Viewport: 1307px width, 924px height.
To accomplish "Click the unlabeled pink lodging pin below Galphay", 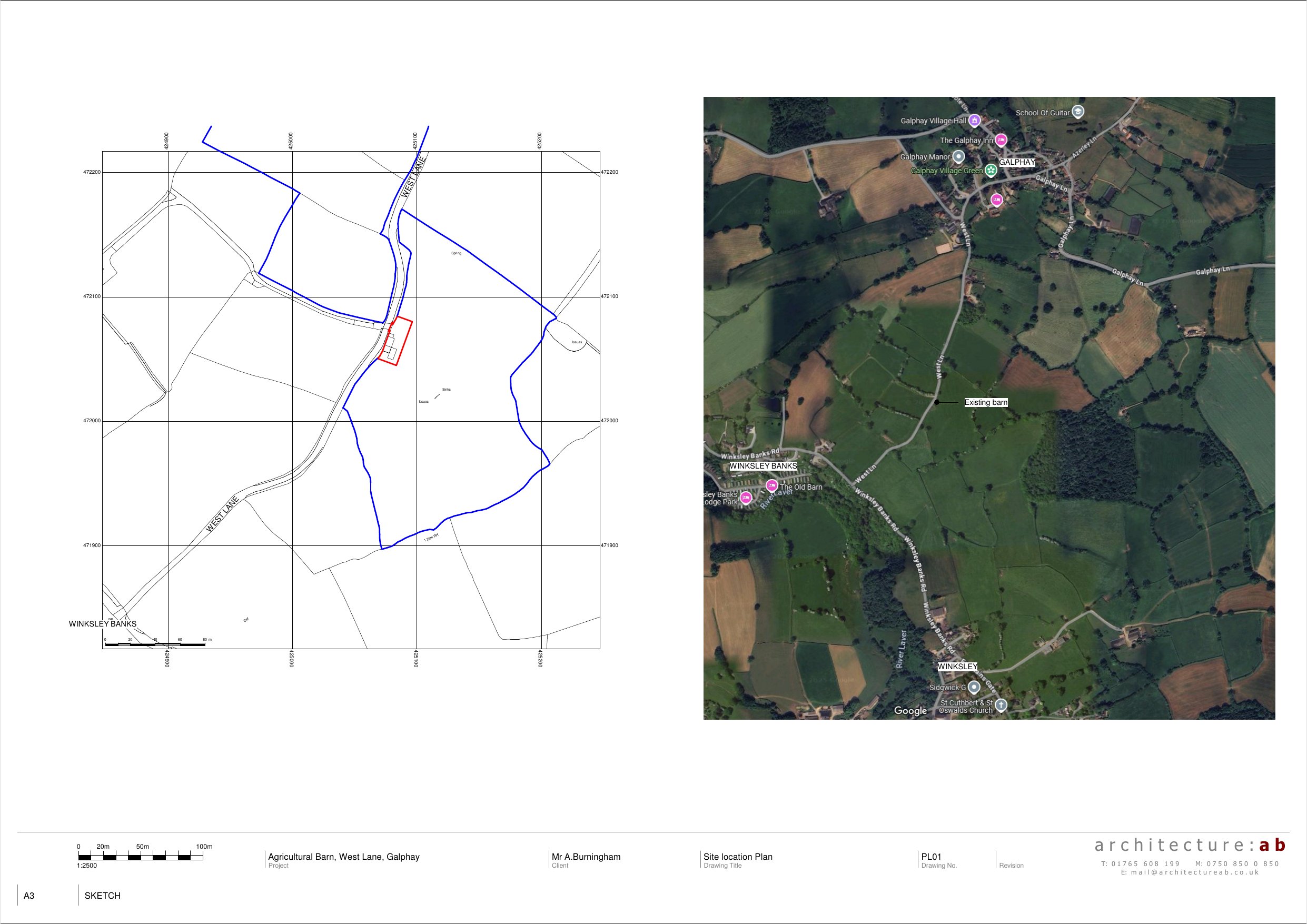I will coord(996,199).
